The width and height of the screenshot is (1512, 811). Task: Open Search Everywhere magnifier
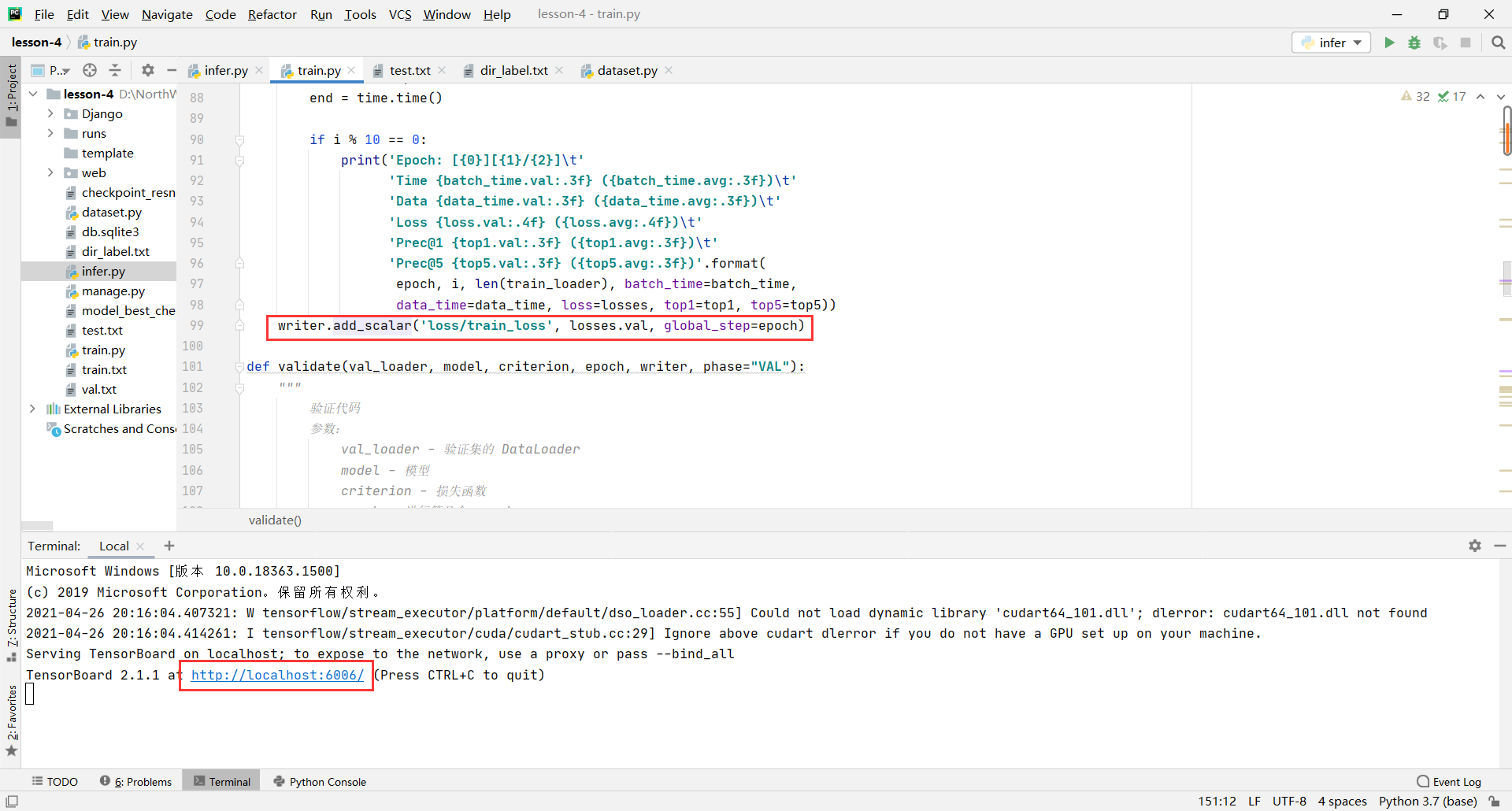1499,42
